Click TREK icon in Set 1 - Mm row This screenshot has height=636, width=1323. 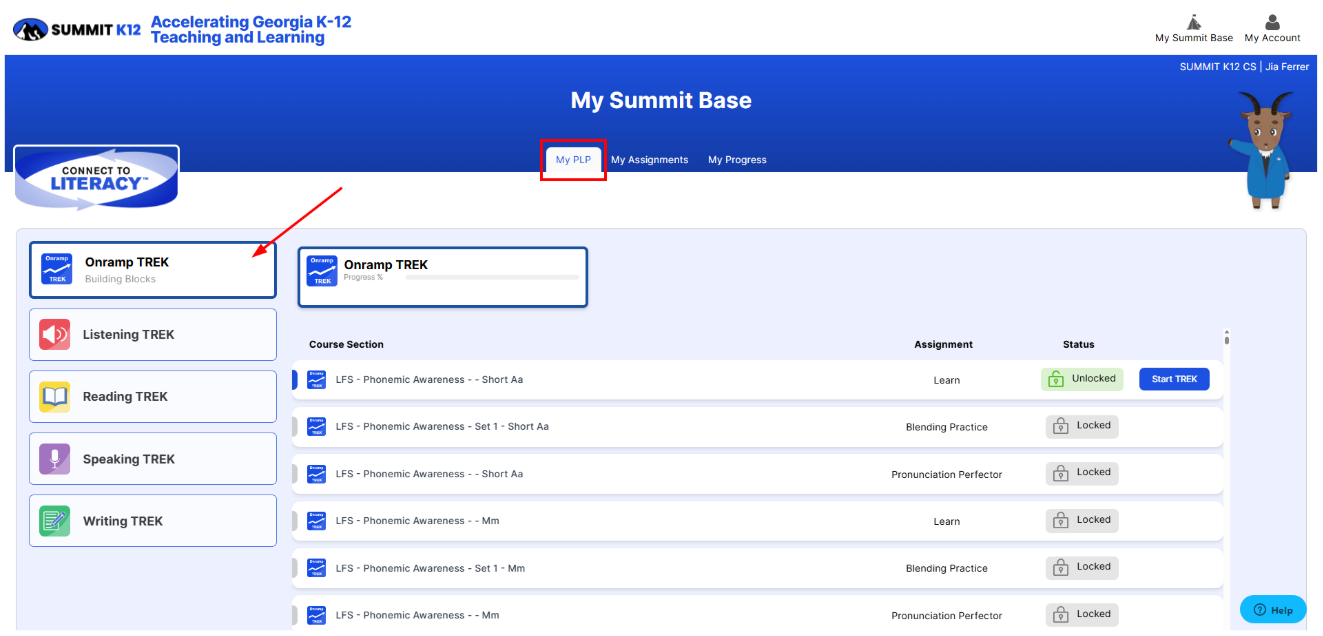click(x=316, y=568)
